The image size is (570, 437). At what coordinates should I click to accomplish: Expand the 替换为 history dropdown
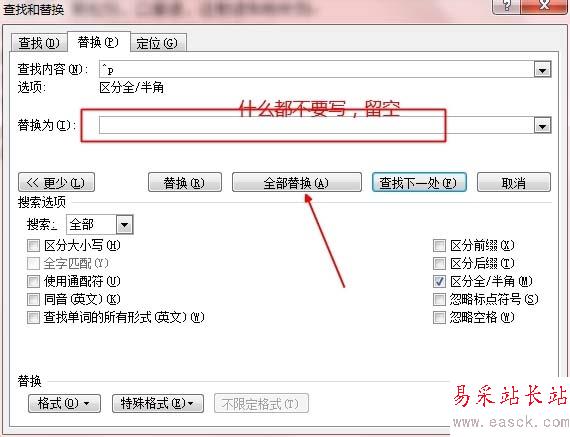542,126
